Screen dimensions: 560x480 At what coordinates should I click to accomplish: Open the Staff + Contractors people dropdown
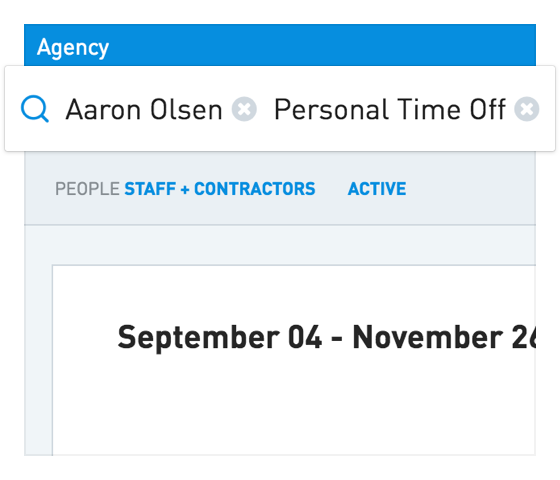coord(220,189)
